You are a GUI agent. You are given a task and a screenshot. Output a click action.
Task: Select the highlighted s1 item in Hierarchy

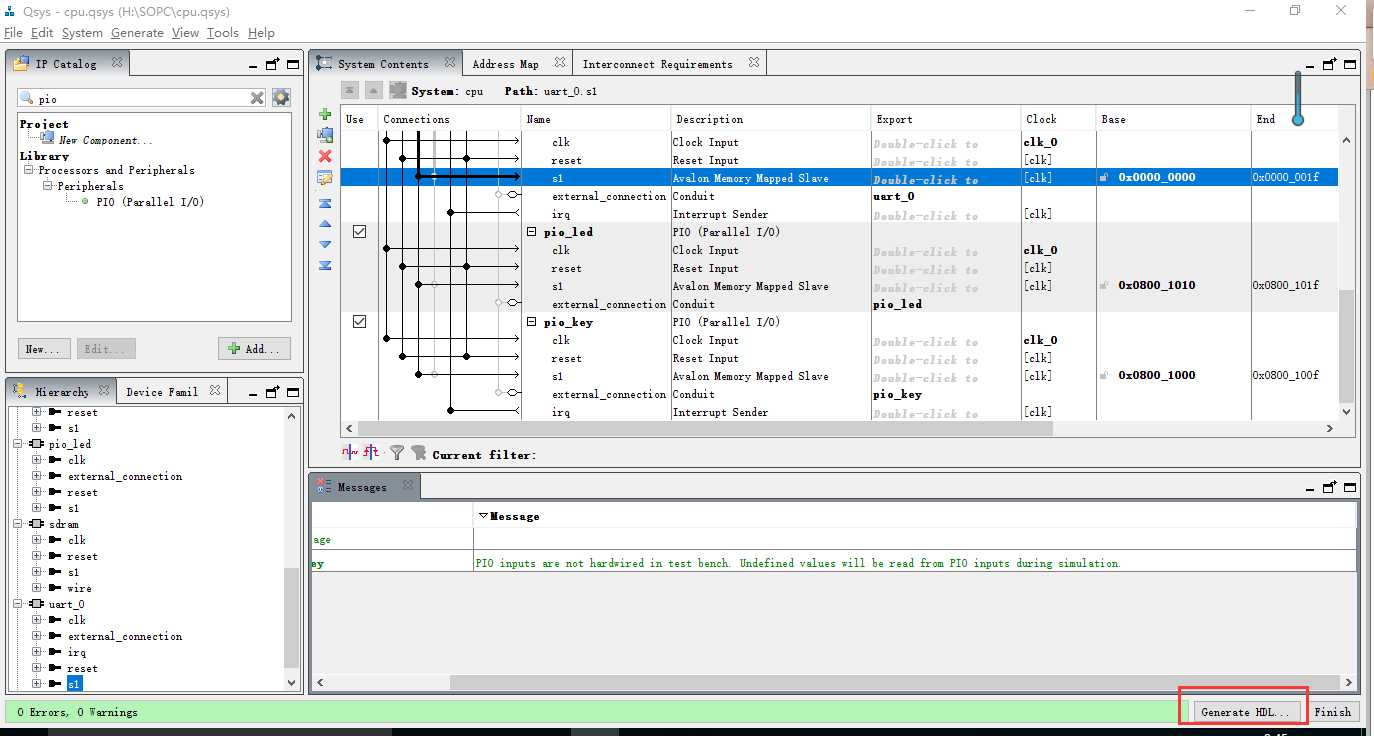point(74,684)
